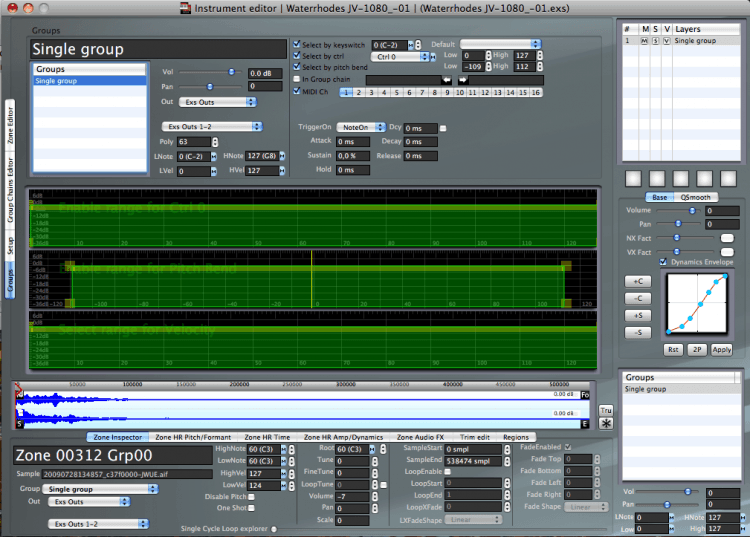Open the zone Exs Outs 1-2 dropdown
The width and height of the screenshot is (750, 537).
(x=99, y=524)
